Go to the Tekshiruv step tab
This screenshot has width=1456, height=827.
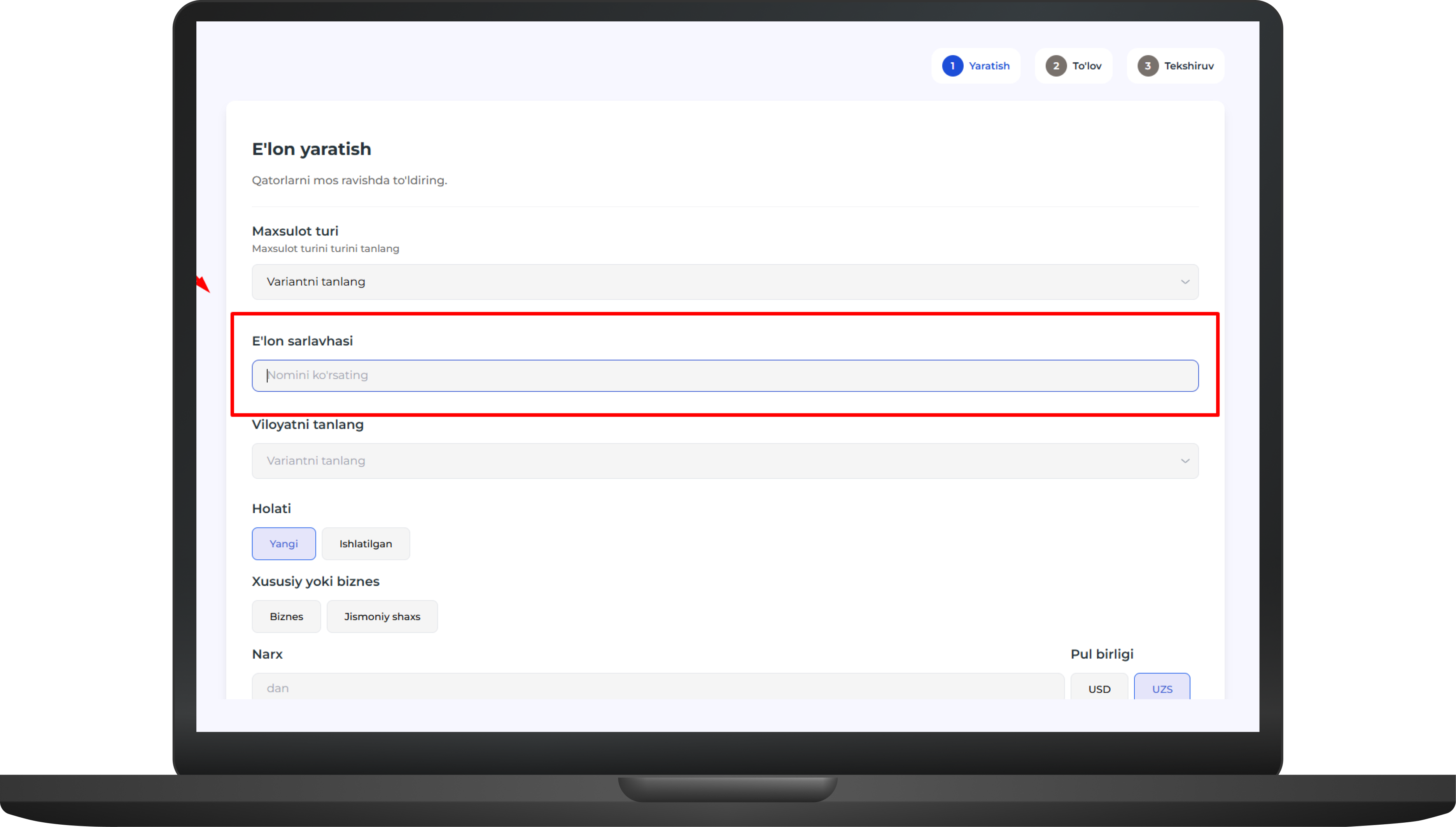(x=1188, y=66)
